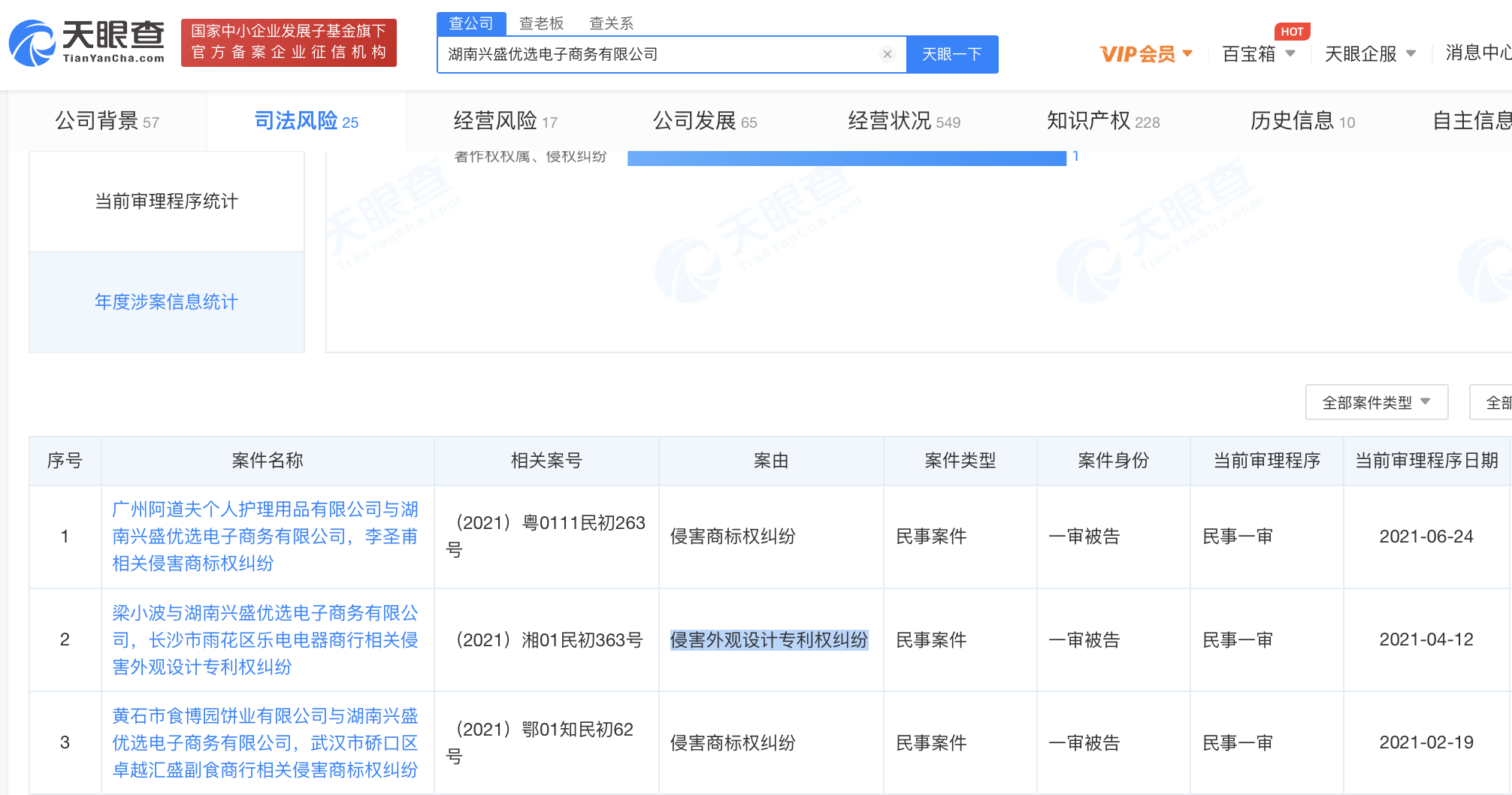Click 一审被告 in row 2
Image resolution: width=1512 pixels, height=795 pixels.
pos(1084,639)
